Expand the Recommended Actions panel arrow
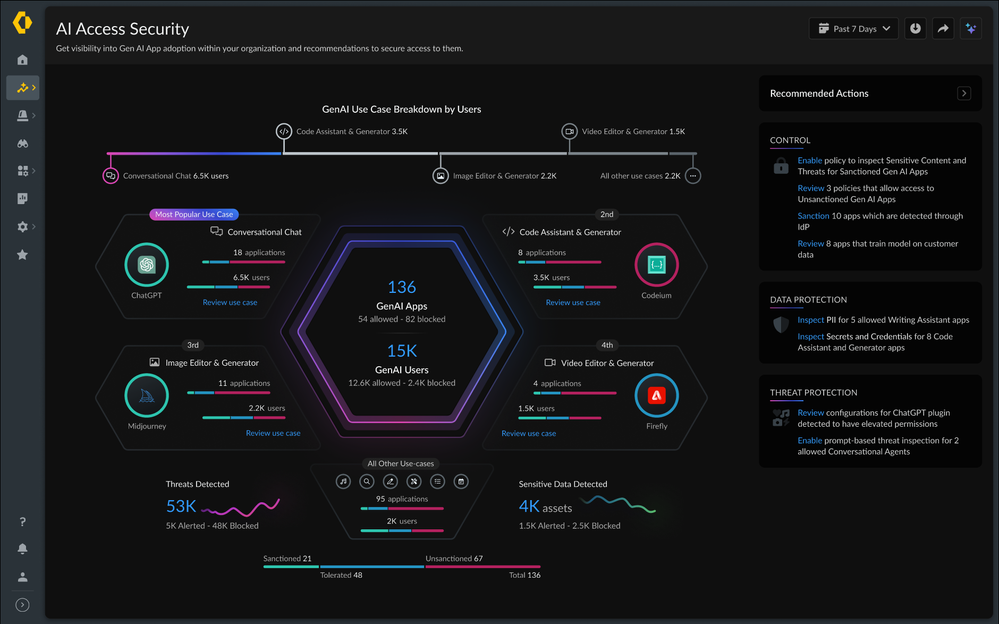The image size is (999, 624). (x=964, y=93)
